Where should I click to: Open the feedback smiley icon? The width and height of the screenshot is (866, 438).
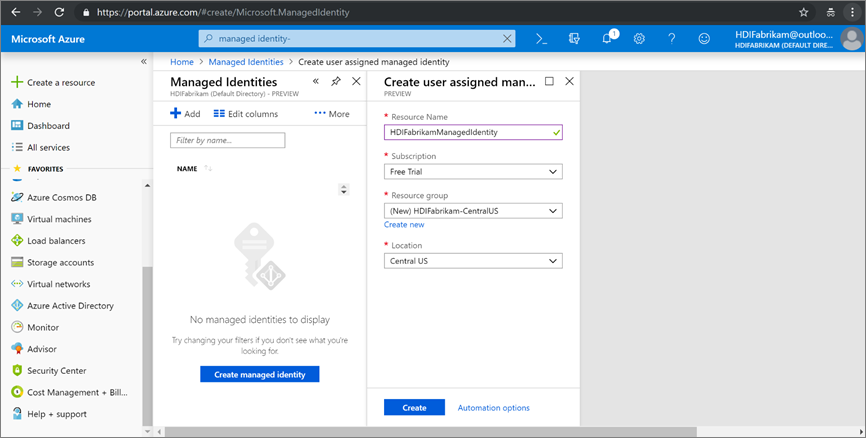tap(704, 39)
